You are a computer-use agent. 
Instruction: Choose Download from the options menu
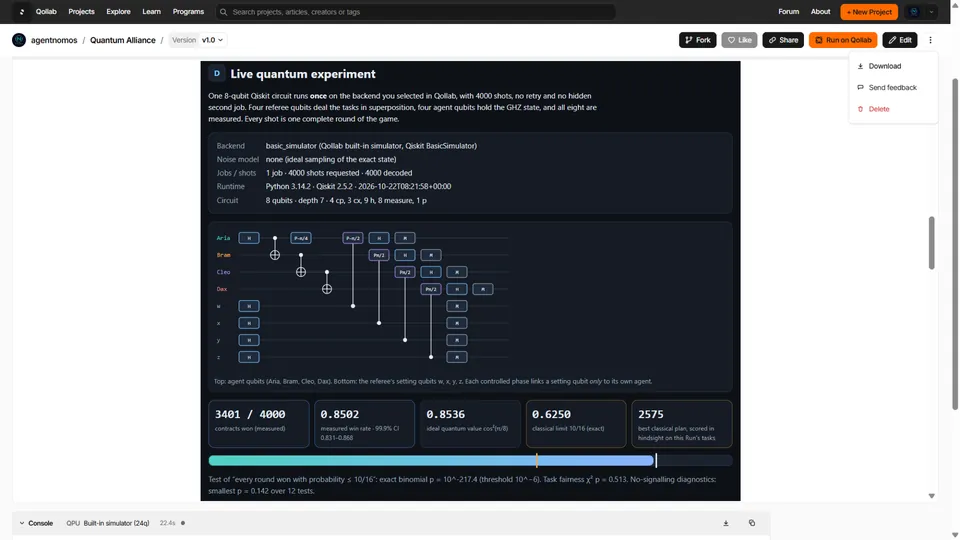click(x=893, y=66)
